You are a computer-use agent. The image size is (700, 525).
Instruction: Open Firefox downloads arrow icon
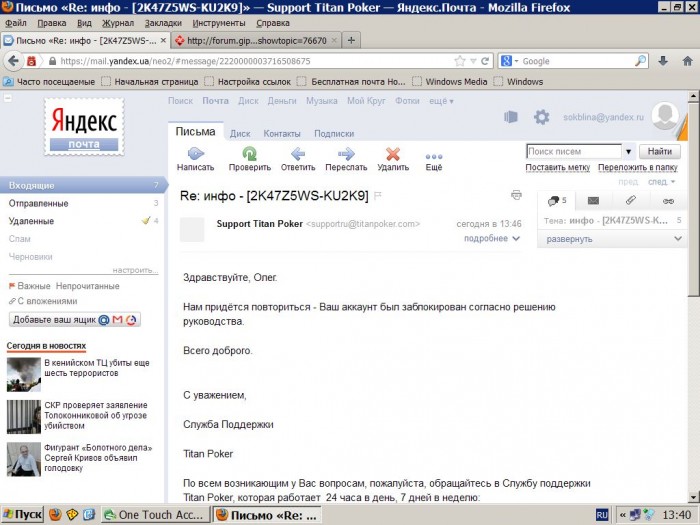pyautogui.click(x=663, y=61)
